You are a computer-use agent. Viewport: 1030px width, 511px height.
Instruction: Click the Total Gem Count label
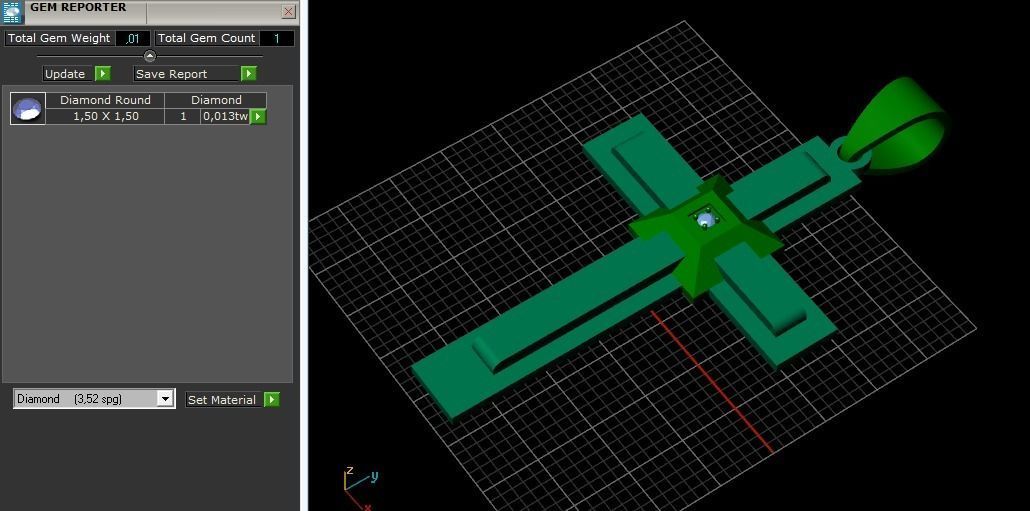click(x=206, y=38)
